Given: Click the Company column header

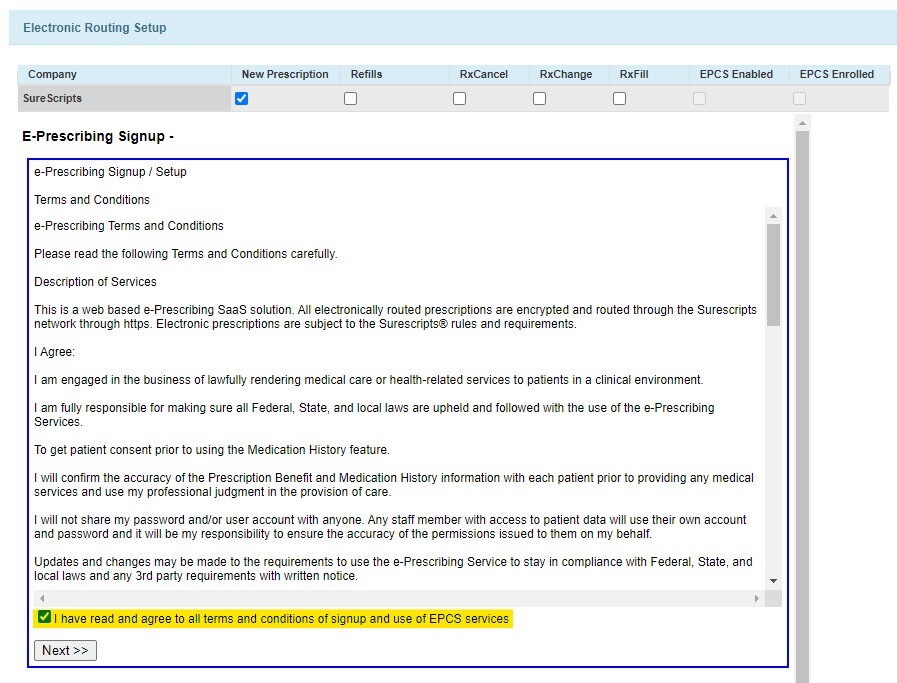Looking at the screenshot, I should (x=51, y=74).
